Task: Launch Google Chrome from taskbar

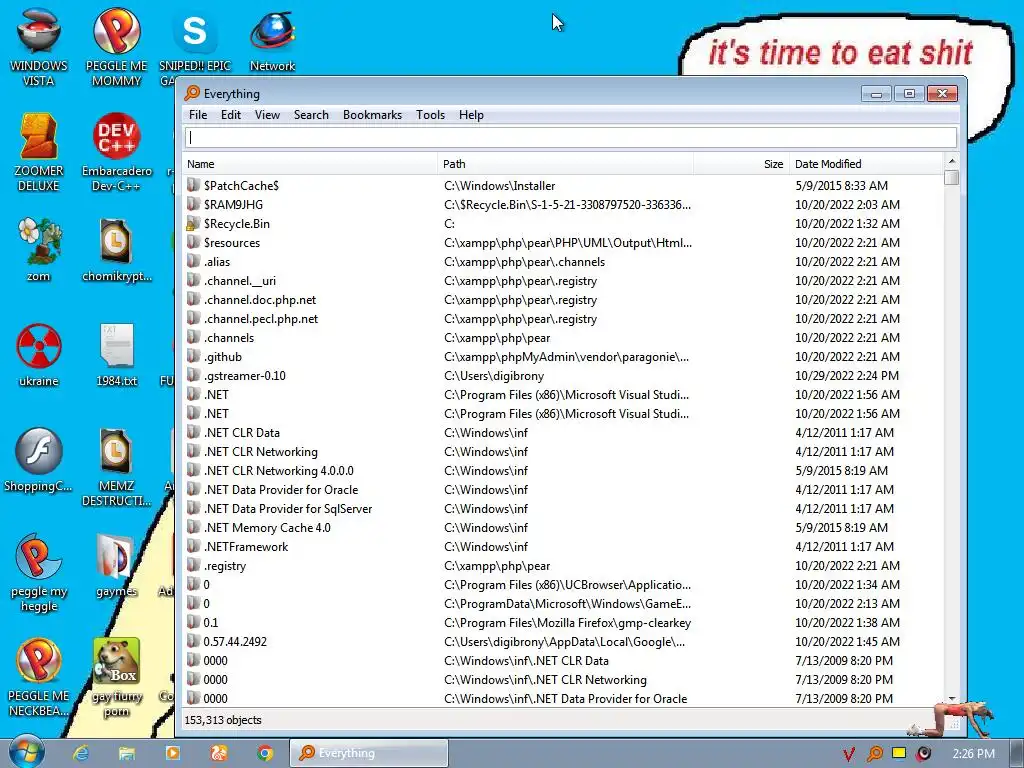Action: click(264, 753)
